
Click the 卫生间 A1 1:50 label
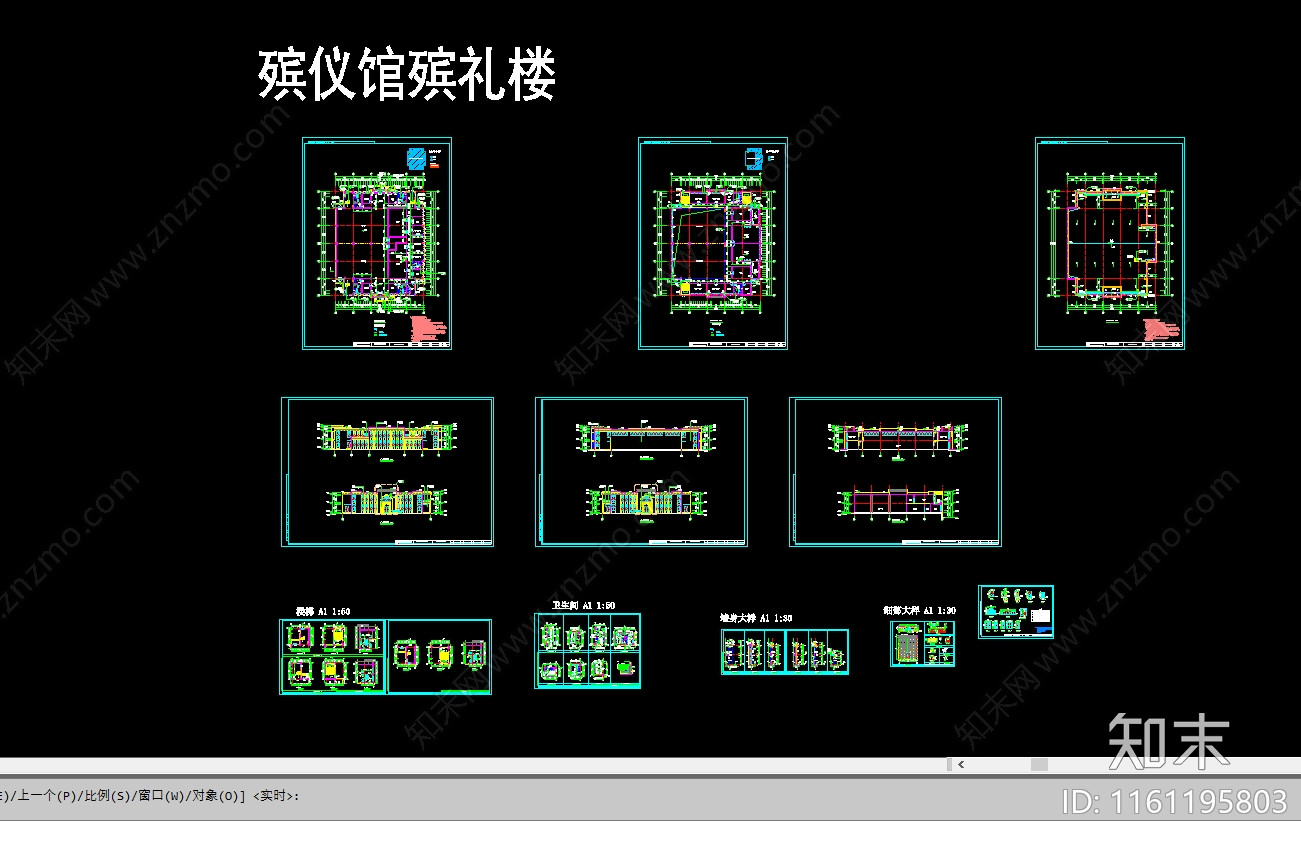point(584,606)
